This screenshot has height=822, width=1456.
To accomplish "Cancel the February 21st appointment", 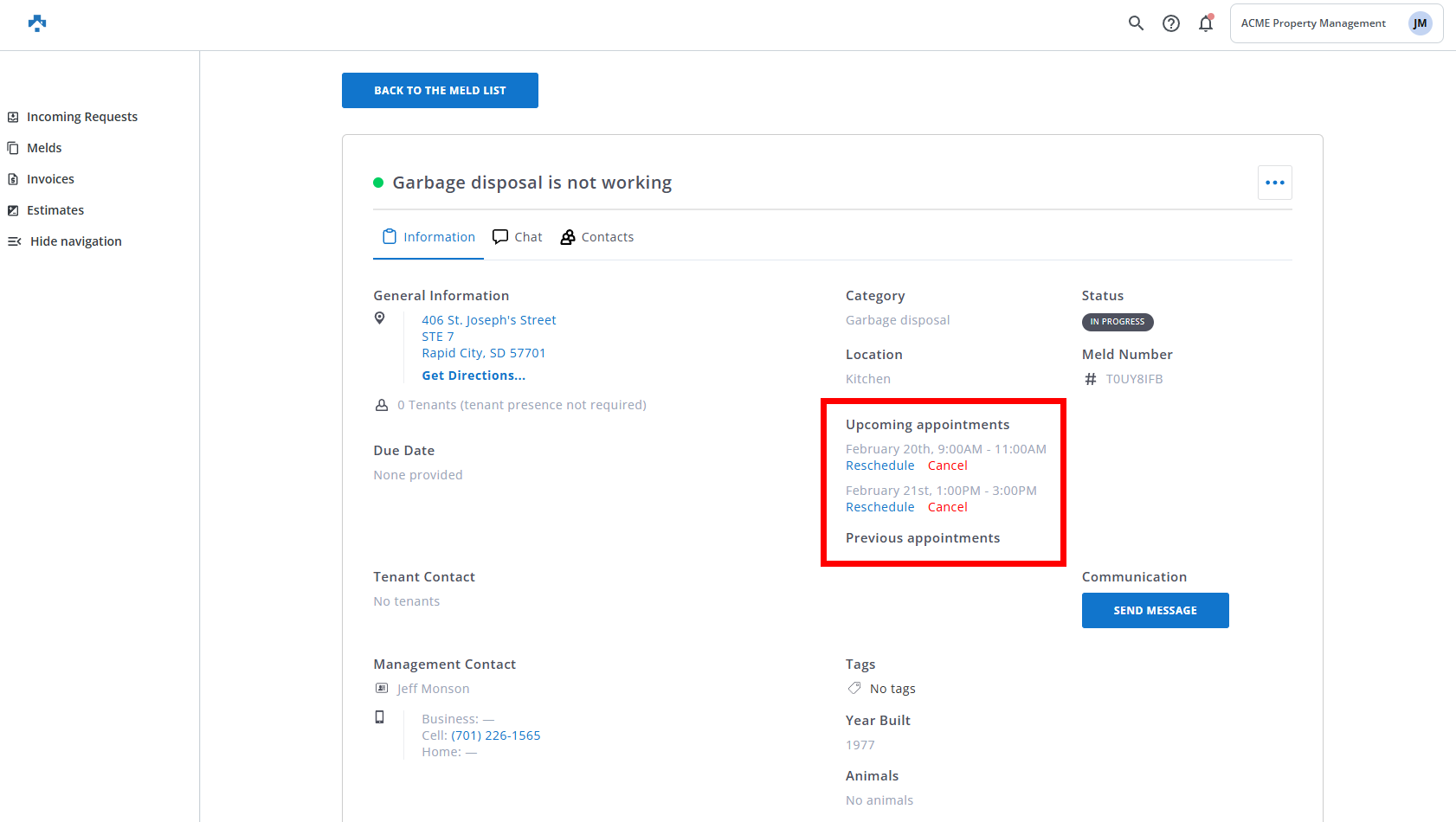I will point(947,507).
